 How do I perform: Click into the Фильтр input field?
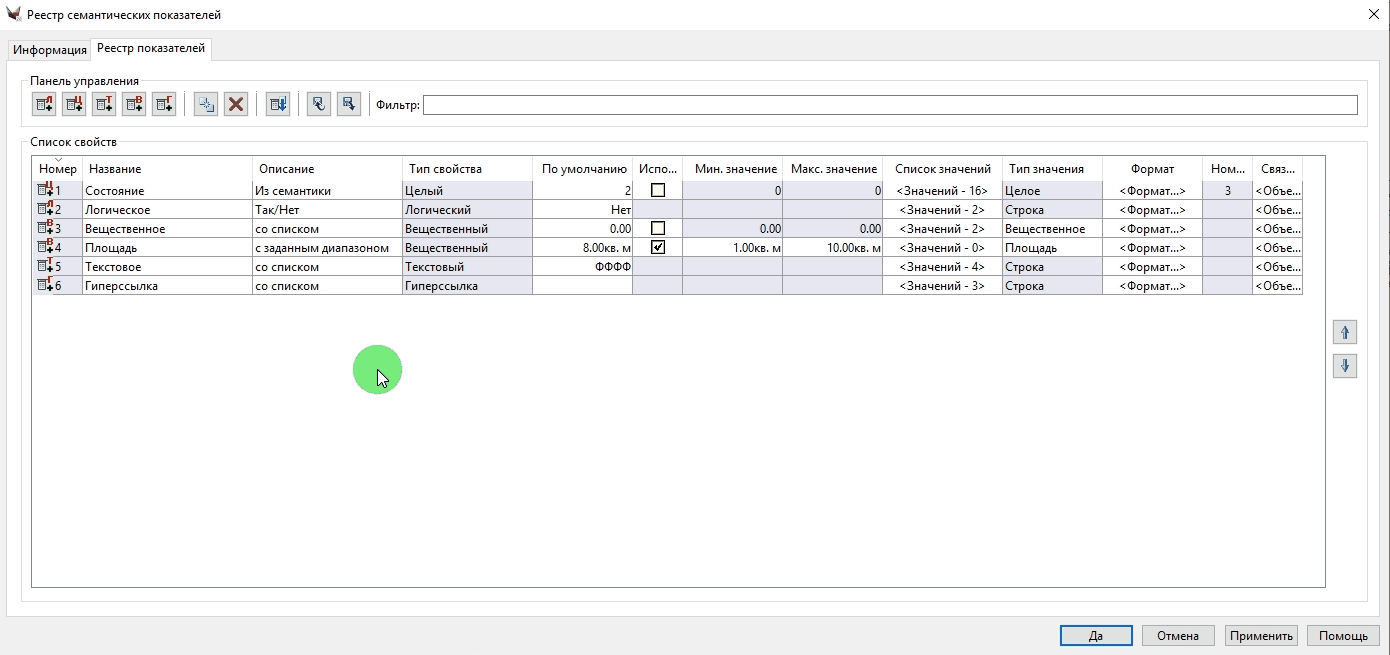(890, 105)
